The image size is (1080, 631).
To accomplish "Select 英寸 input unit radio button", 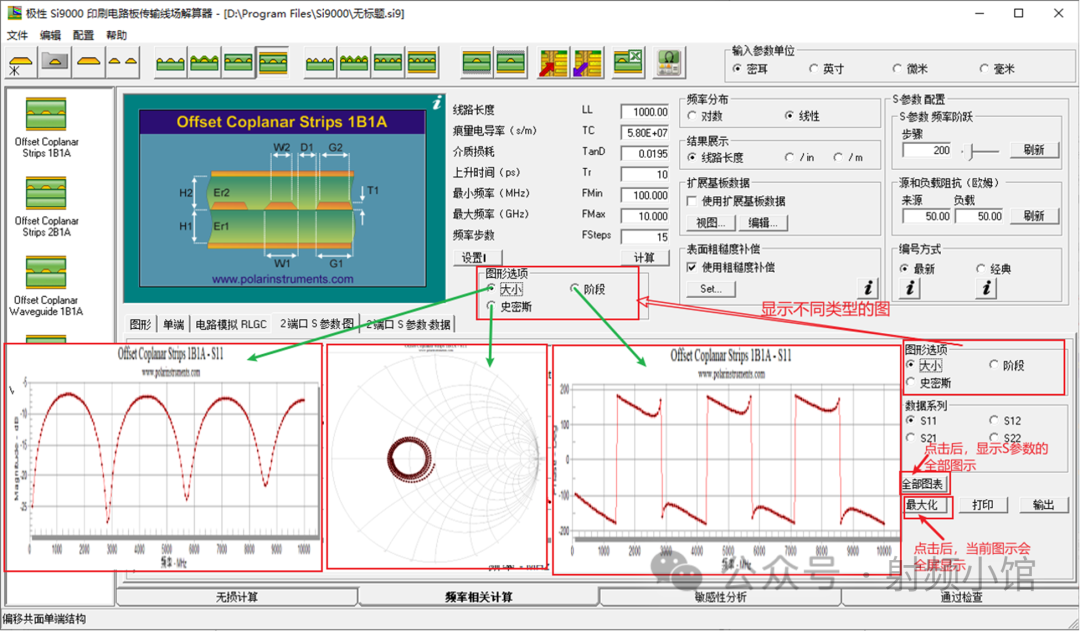I will [x=813, y=69].
